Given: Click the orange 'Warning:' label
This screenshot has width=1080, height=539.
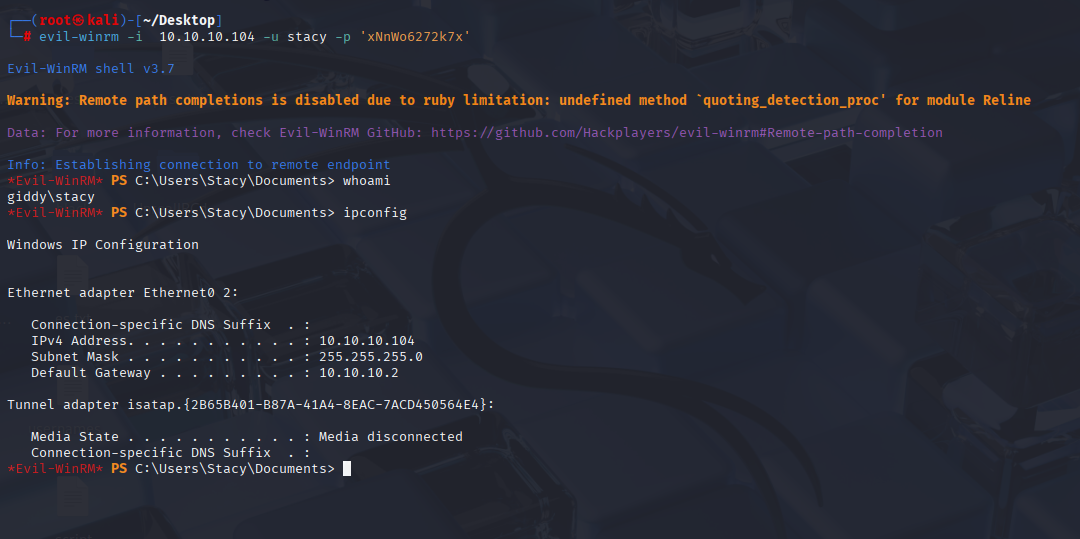Looking at the screenshot, I should pyautogui.click(x=39, y=101).
